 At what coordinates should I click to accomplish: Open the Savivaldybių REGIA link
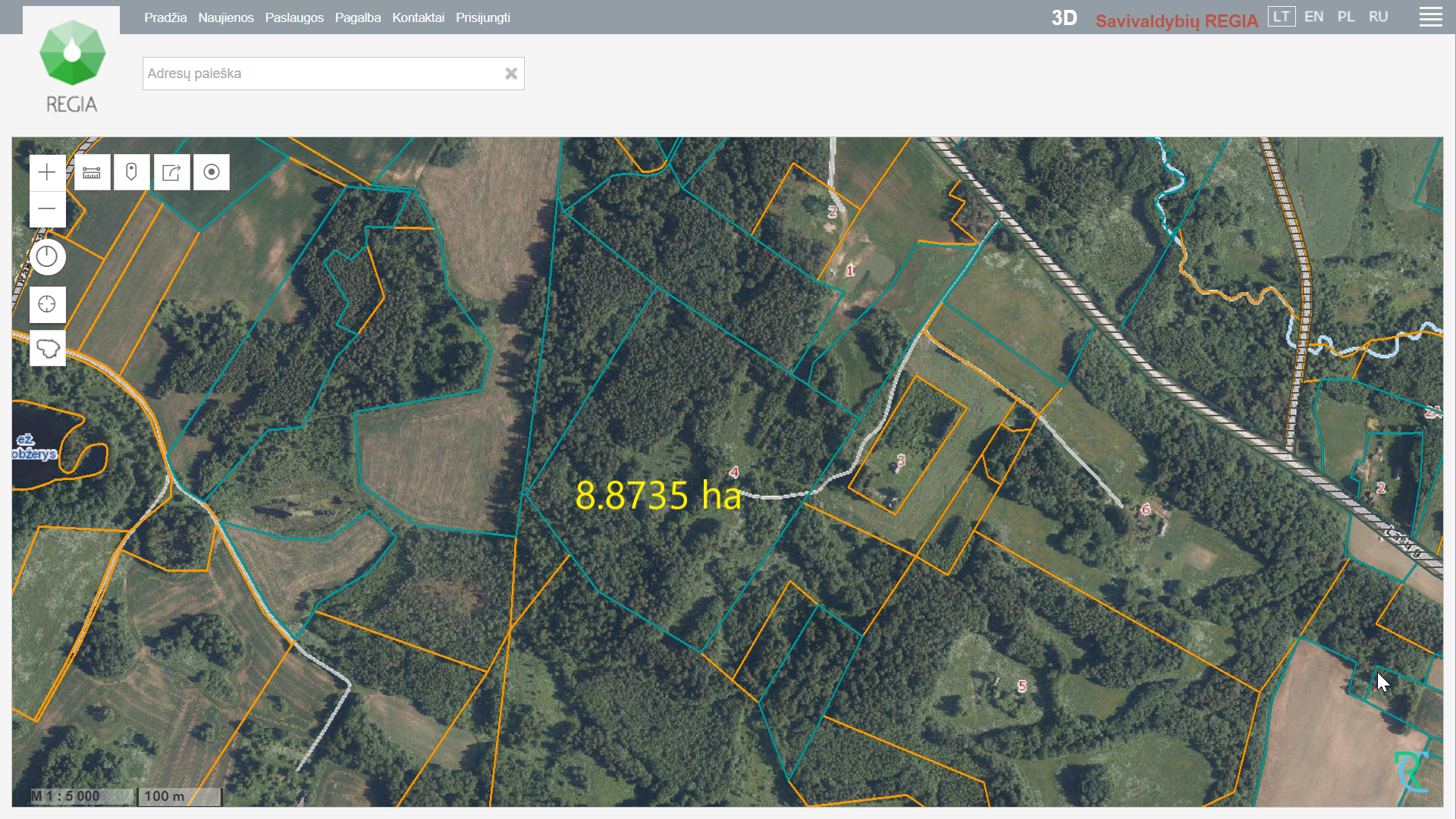(1176, 21)
